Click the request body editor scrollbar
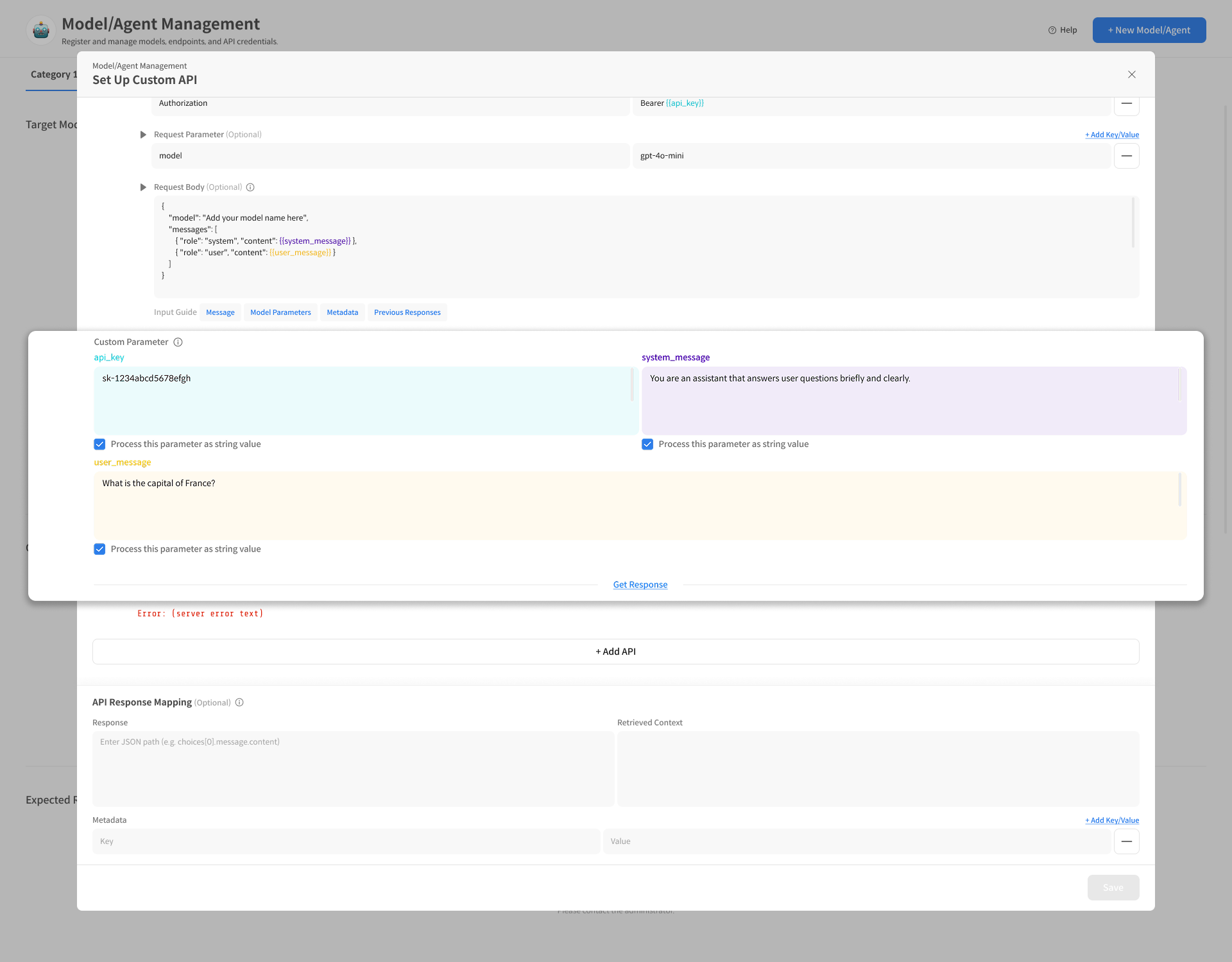This screenshot has width=1232, height=962. (1133, 223)
